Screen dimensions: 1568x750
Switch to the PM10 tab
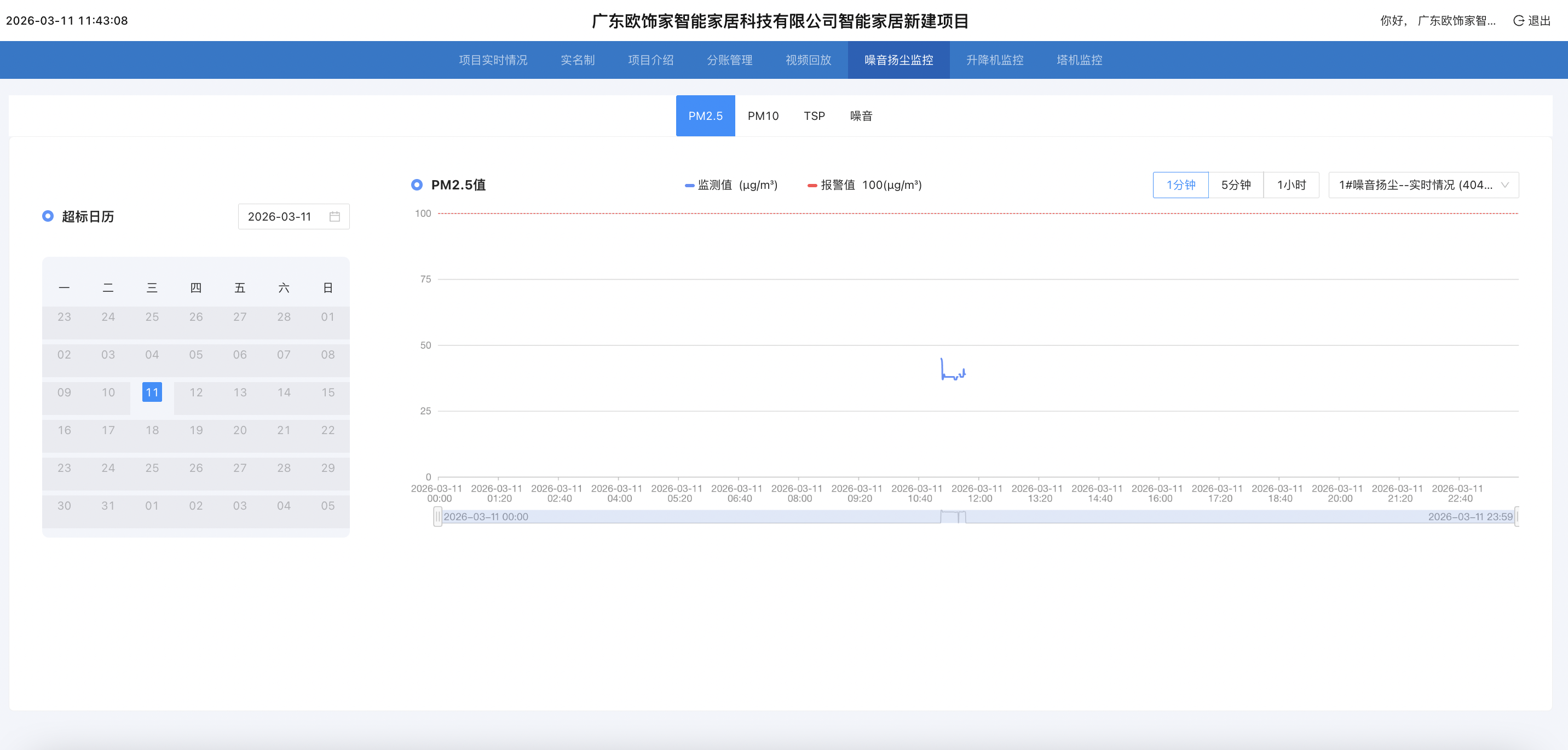pos(763,116)
